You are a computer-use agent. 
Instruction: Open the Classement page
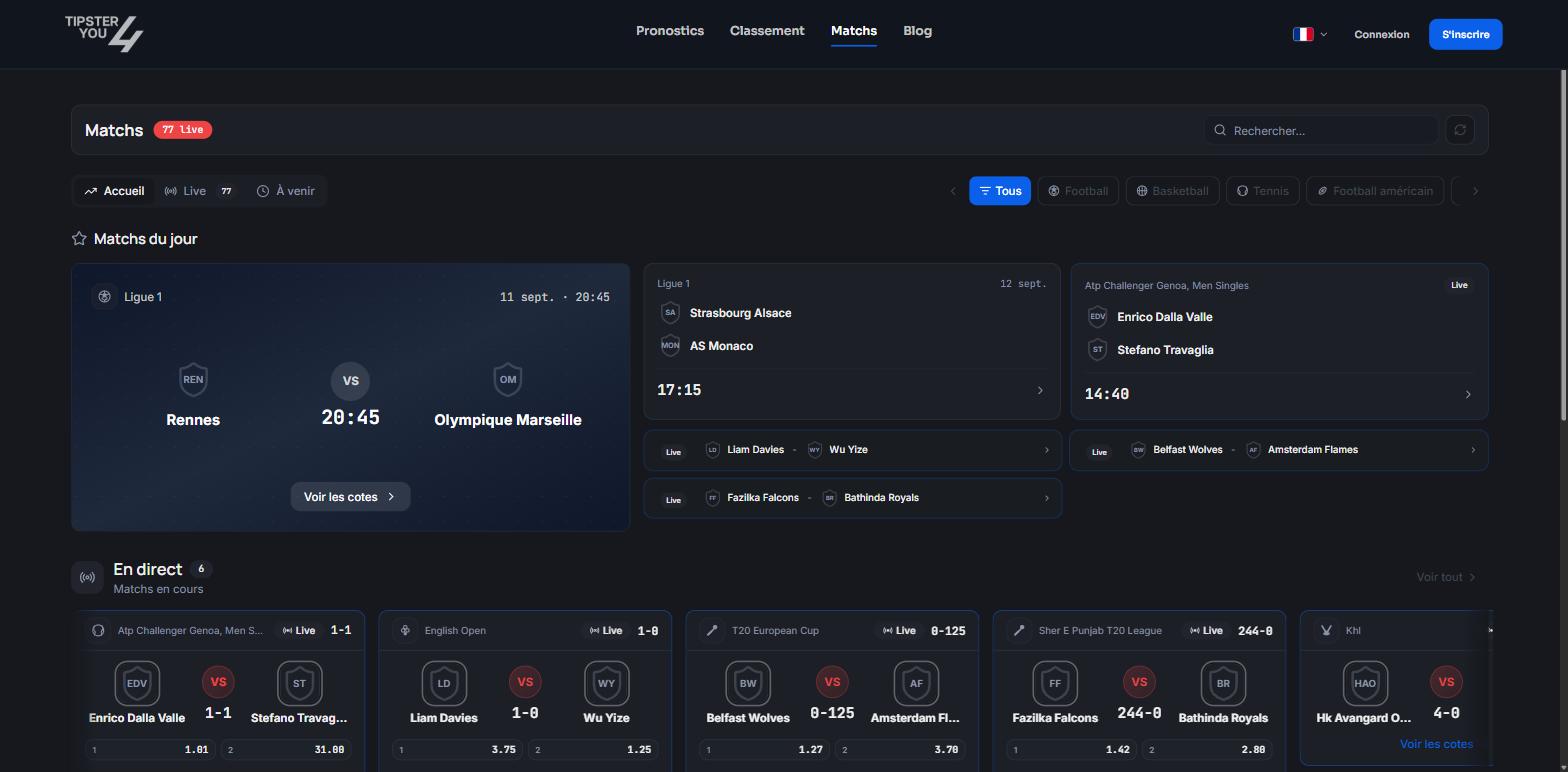[x=767, y=31]
